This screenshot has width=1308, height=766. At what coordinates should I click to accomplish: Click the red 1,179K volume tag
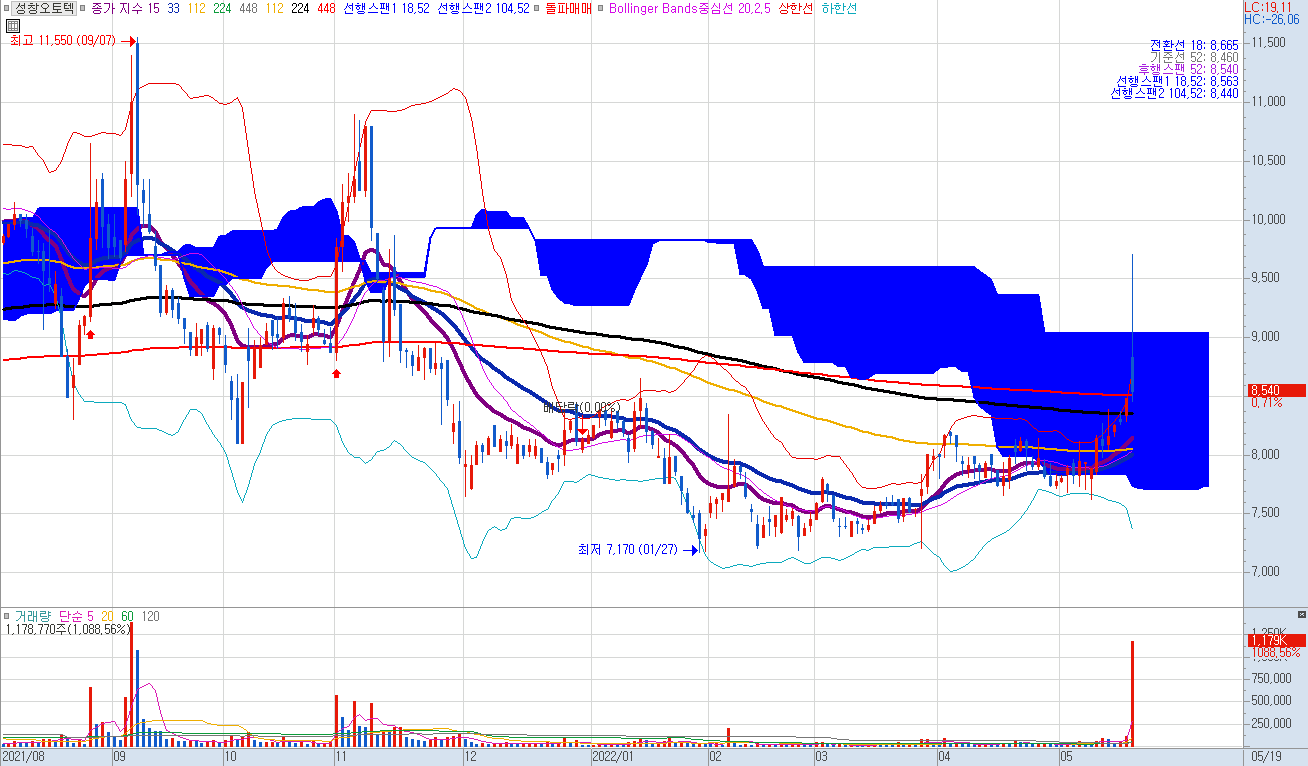coord(1276,640)
